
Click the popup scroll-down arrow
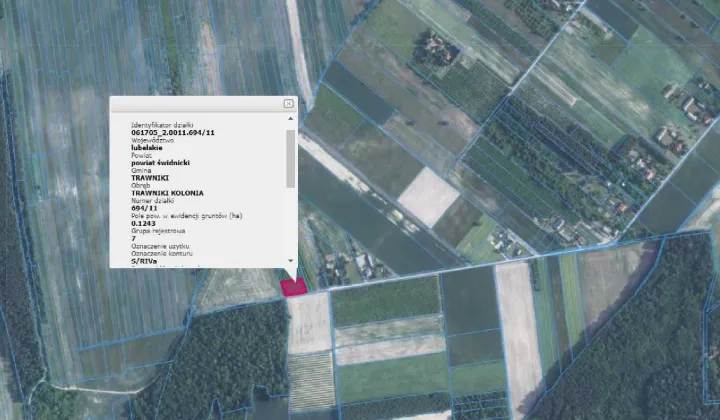[290, 261]
